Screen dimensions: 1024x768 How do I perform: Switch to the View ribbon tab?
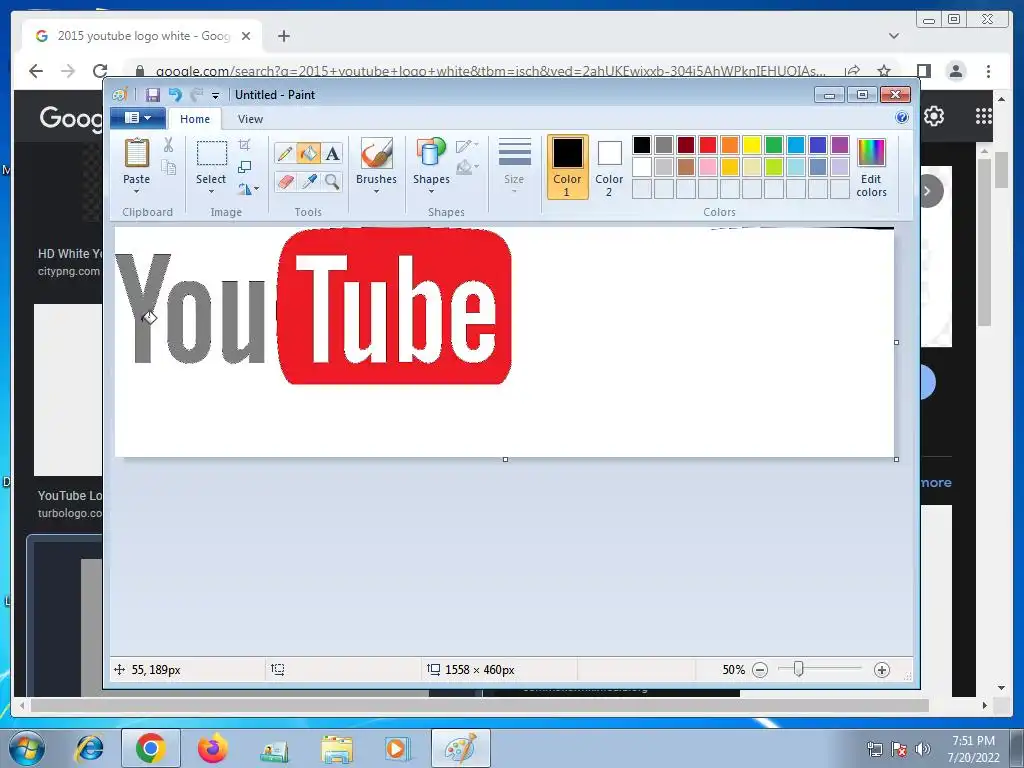pyautogui.click(x=250, y=119)
